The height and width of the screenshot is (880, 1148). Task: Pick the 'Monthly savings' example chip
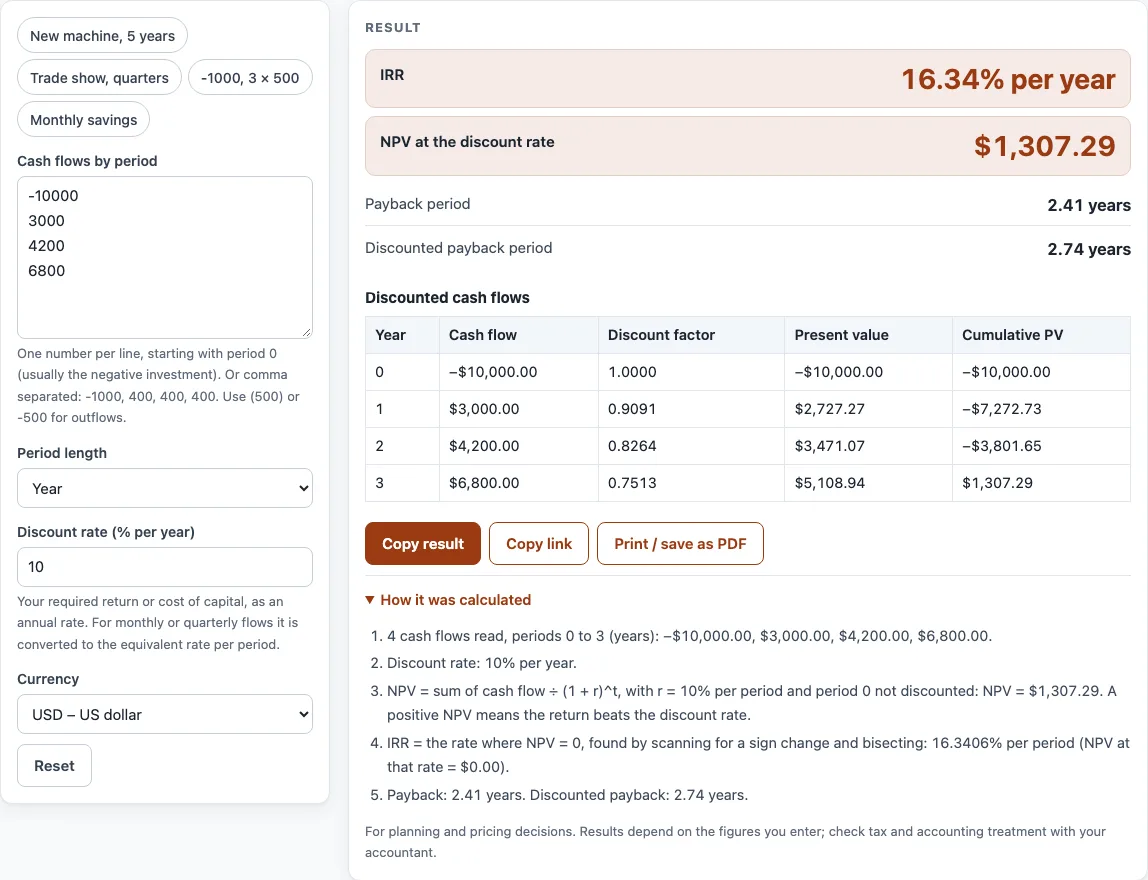[83, 119]
